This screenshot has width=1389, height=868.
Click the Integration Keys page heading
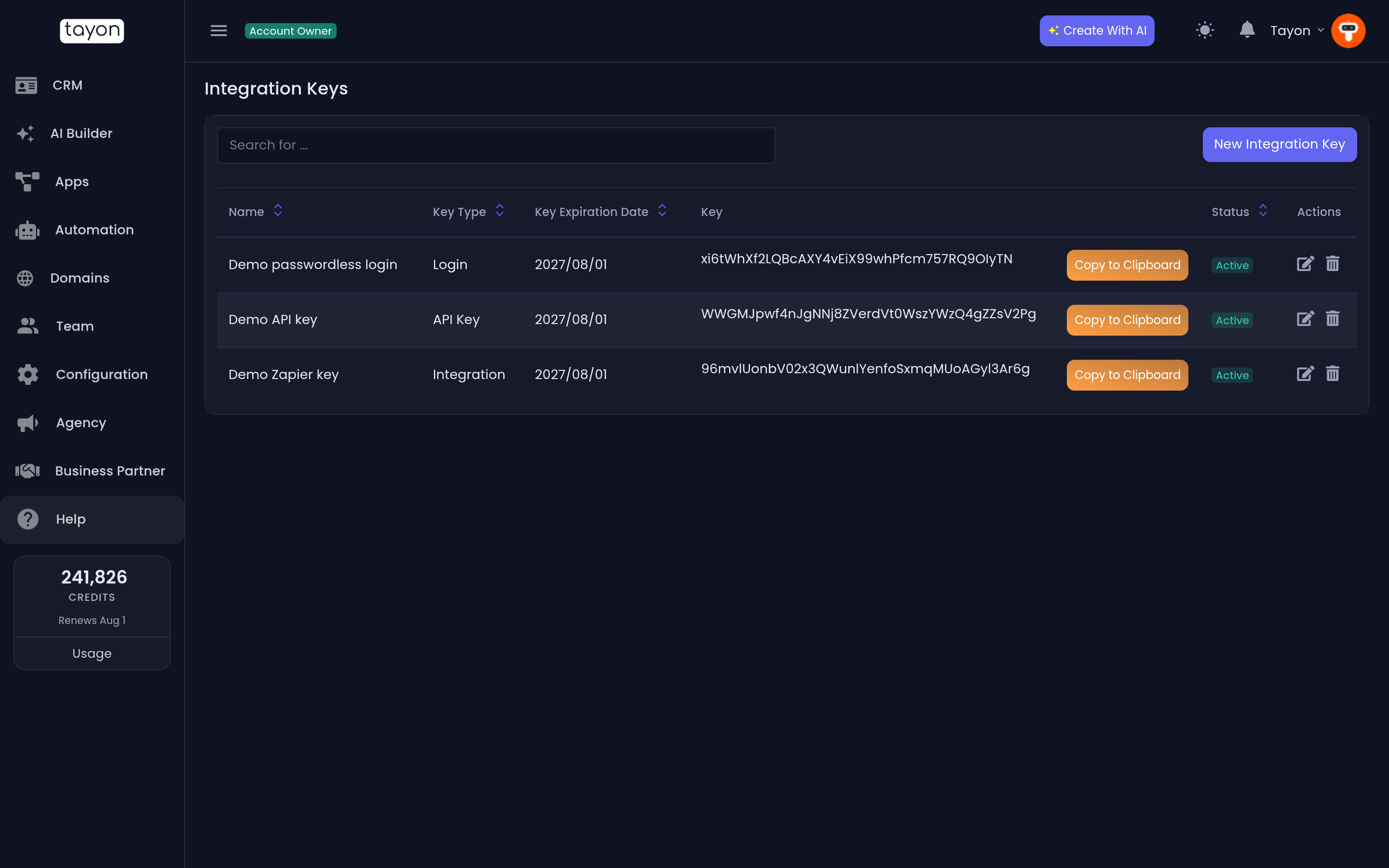pyautogui.click(x=276, y=88)
